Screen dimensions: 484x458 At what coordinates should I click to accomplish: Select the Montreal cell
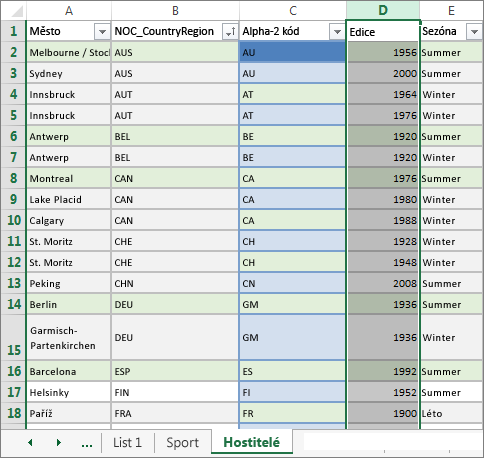pyautogui.click(x=69, y=178)
